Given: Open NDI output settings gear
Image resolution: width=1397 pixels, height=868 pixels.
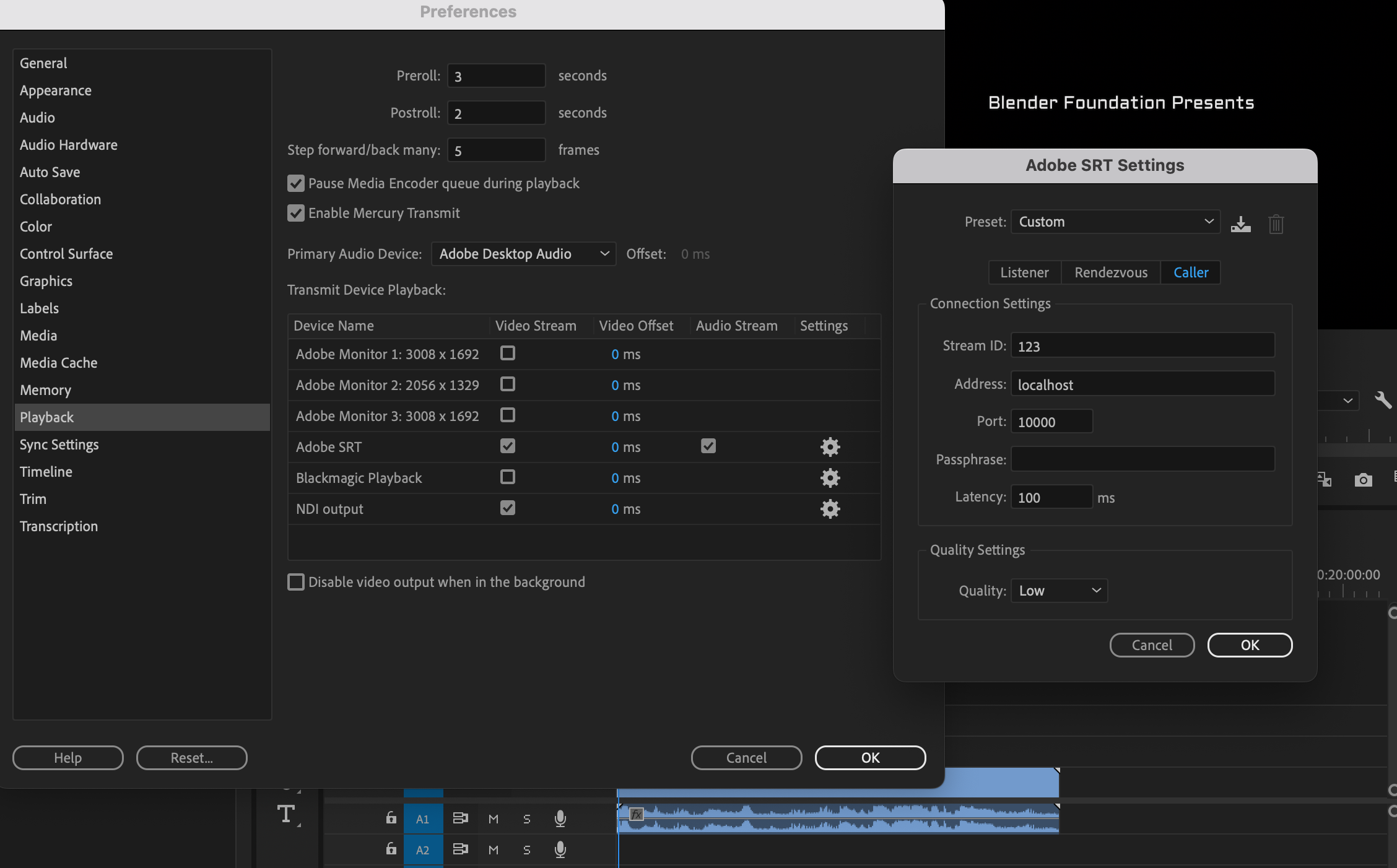Looking at the screenshot, I should point(830,509).
